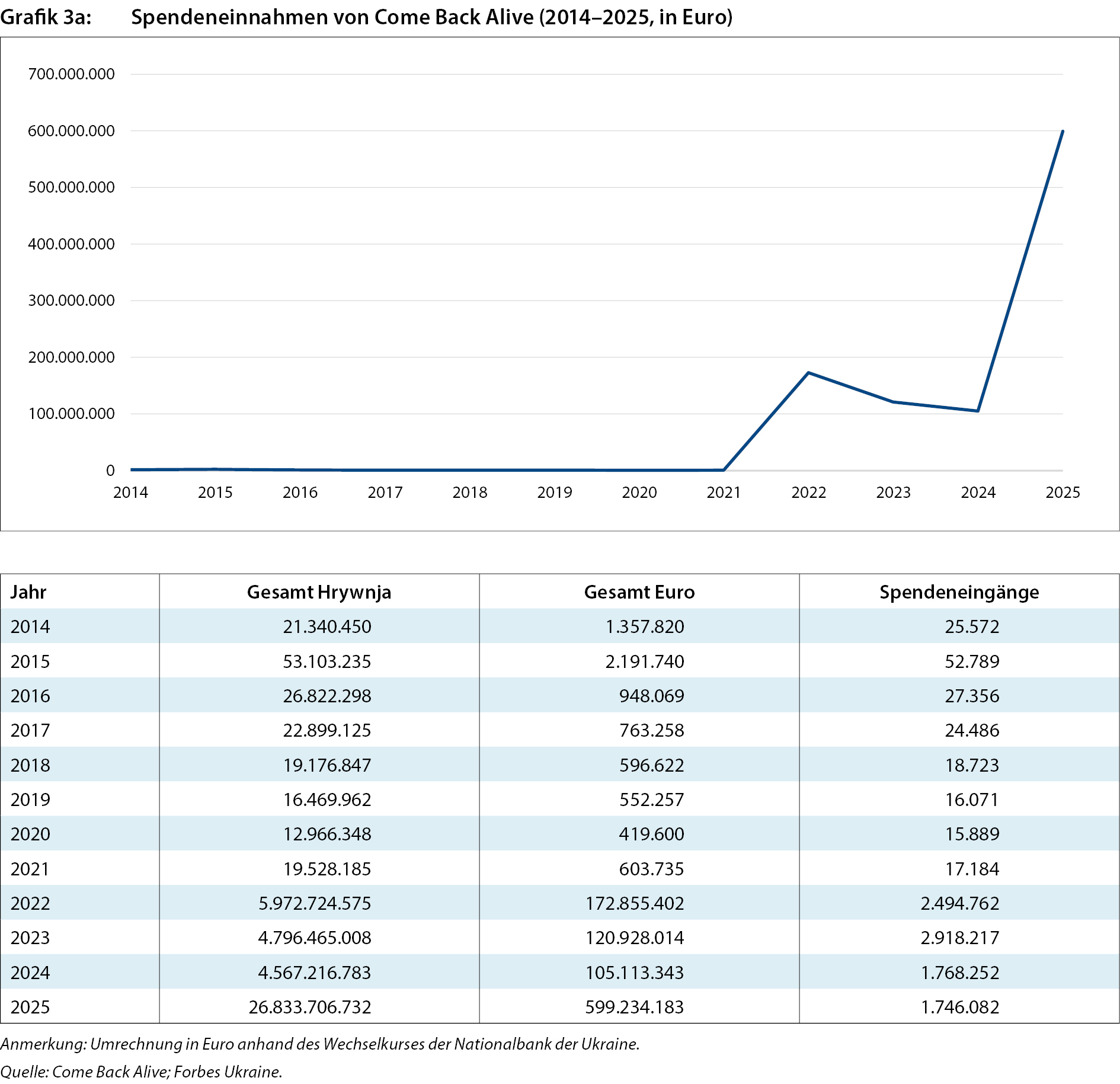
Task: Click the Euro value 172.855.402
Action: click(635, 903)
